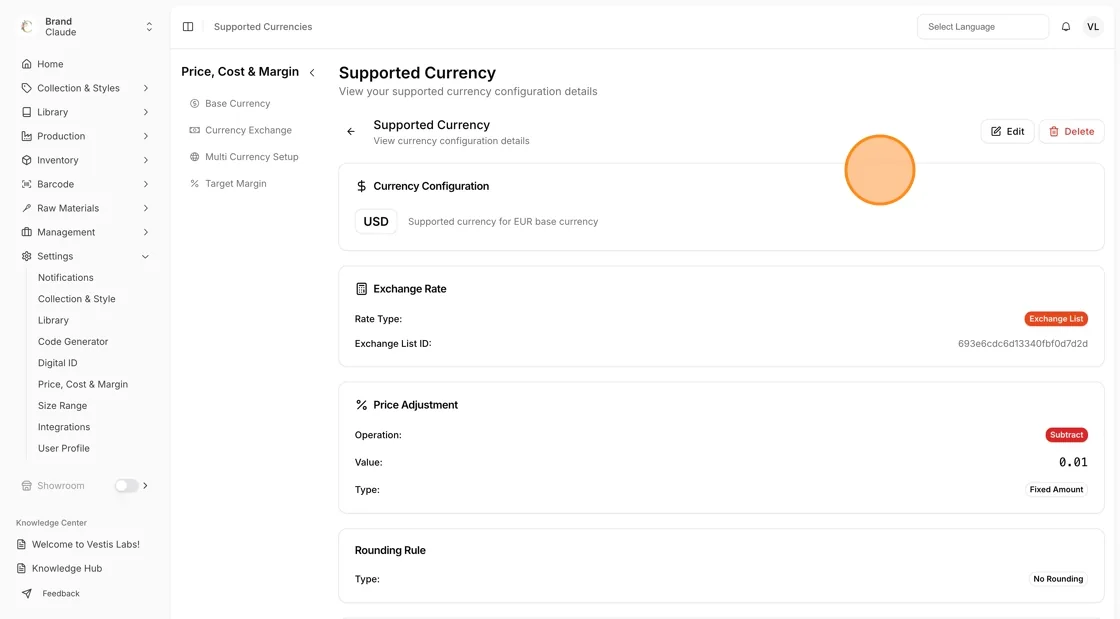Select Currency Exchange in submenu
1120x619 pixels.
pos(248,130)
